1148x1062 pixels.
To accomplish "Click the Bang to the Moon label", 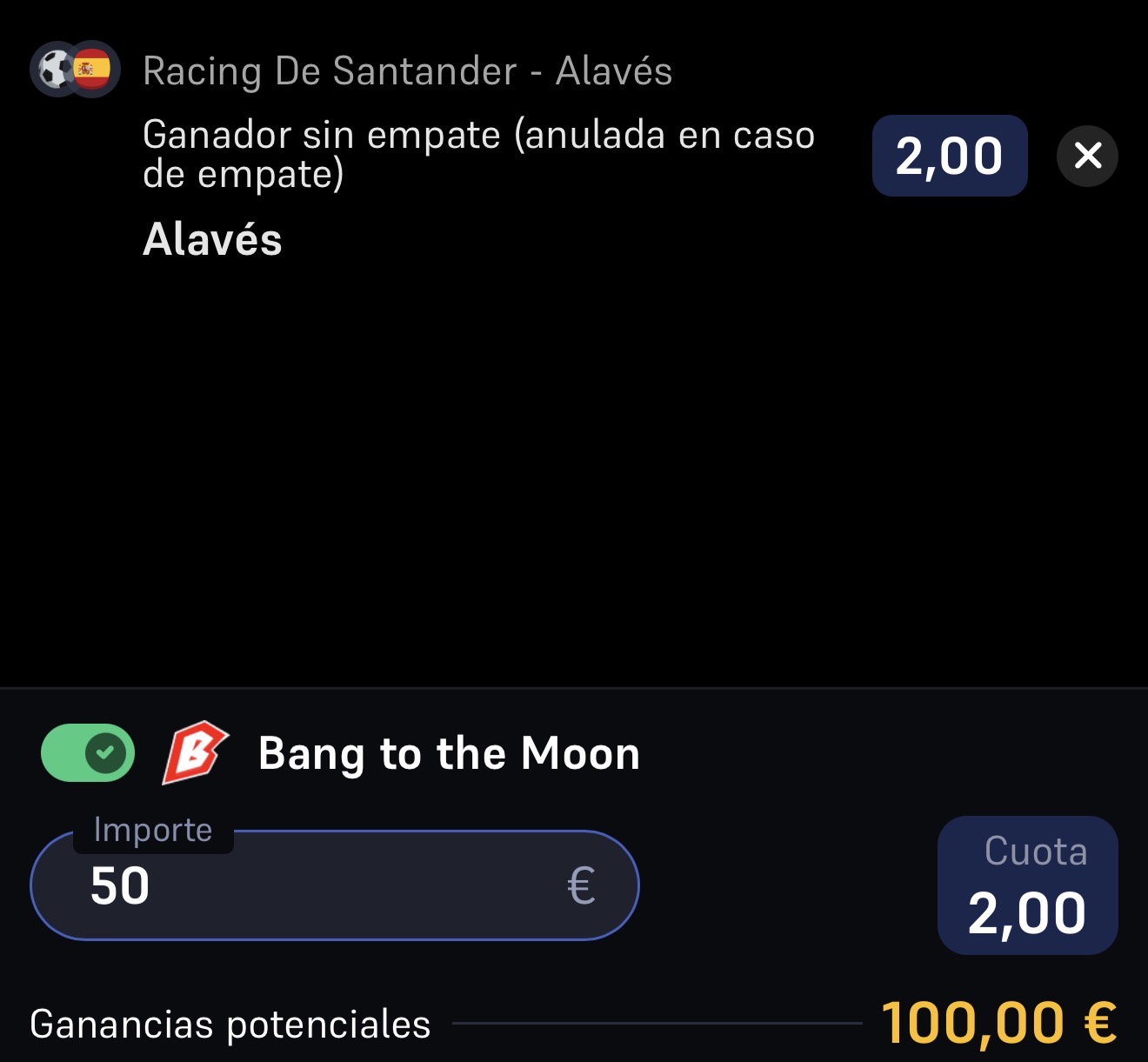I will coord(449,753).
